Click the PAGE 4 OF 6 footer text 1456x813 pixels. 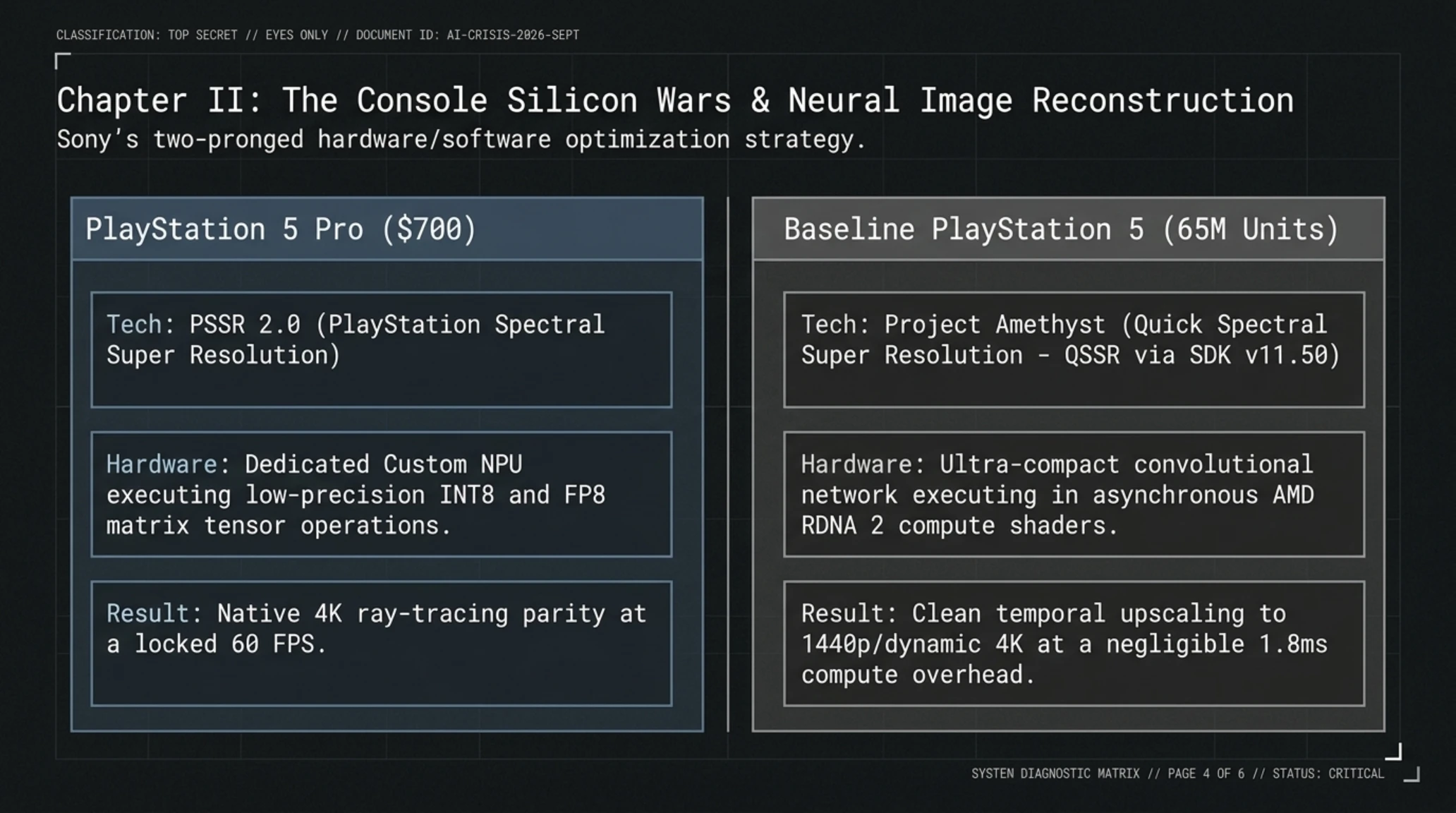point(1206,773)
